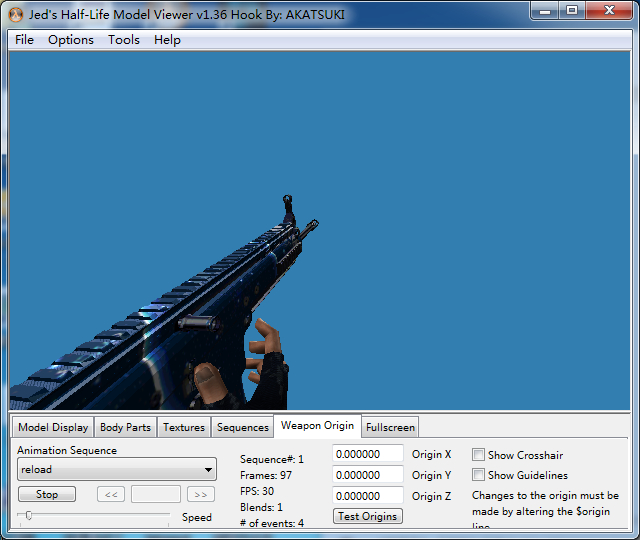Click the 'FPS: 30' info text
The image size is (640, 540).
click(x=257, y=491)
